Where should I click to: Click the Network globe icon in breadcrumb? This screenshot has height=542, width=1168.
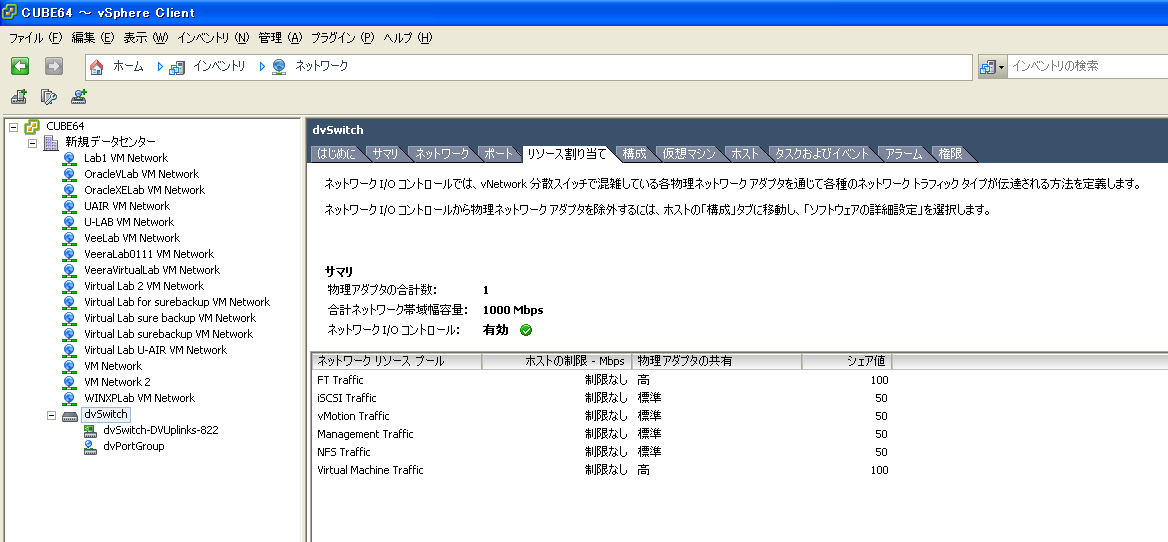(279, 67)
